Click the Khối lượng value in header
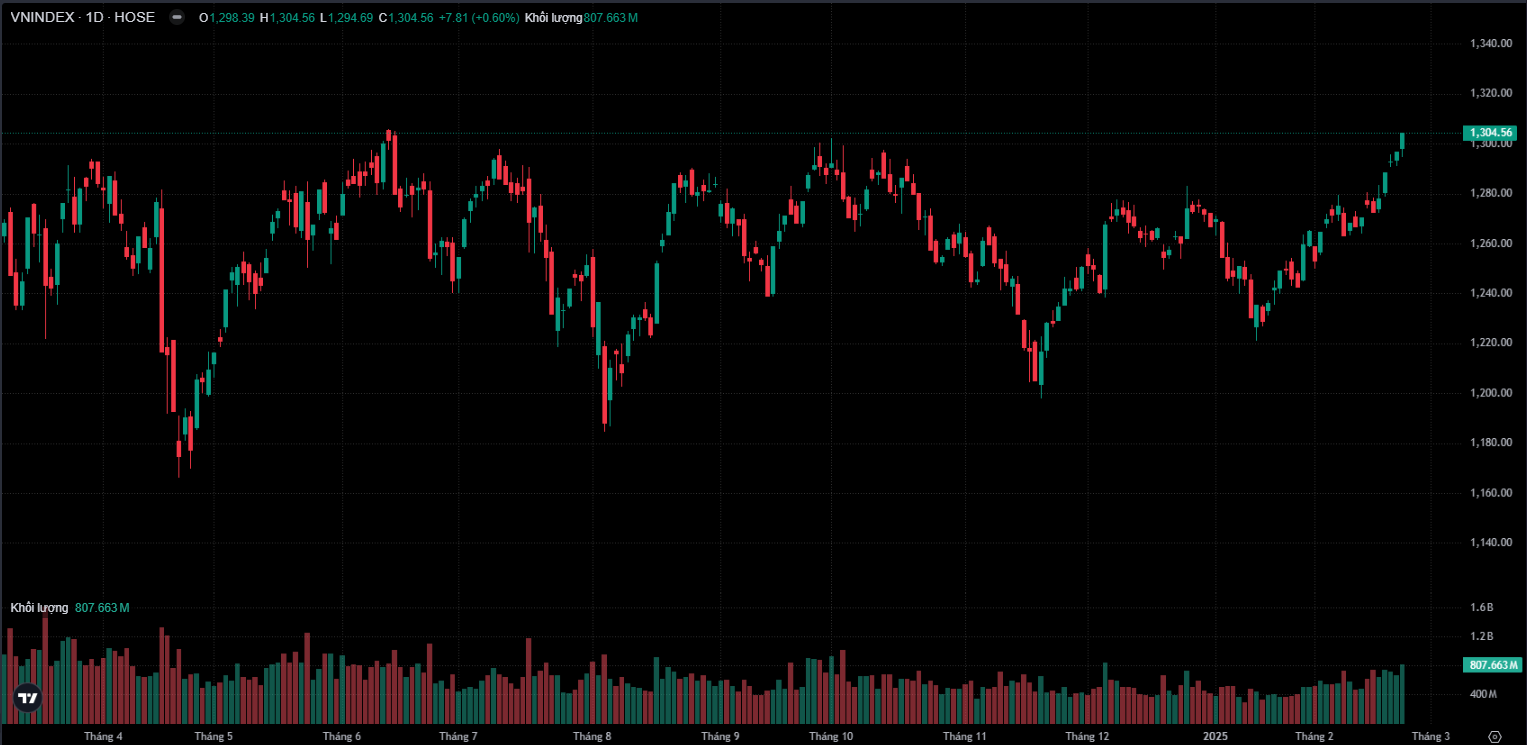Viewport: 1527px width, 745px height. pos(581,18)
